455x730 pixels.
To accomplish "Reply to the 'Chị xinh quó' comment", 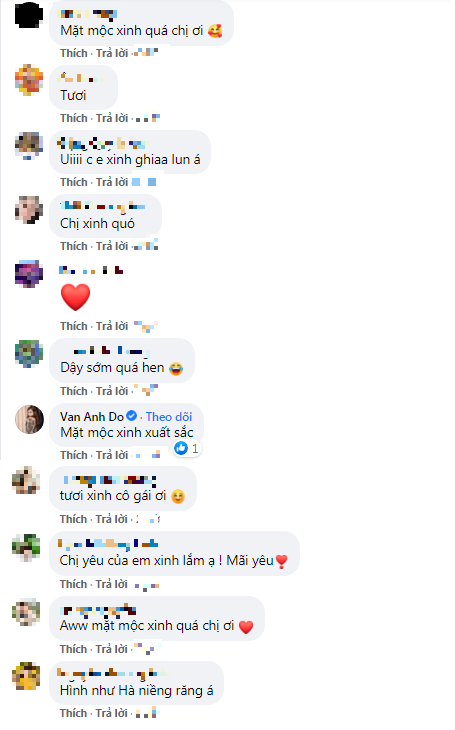I will coord(112,246).
